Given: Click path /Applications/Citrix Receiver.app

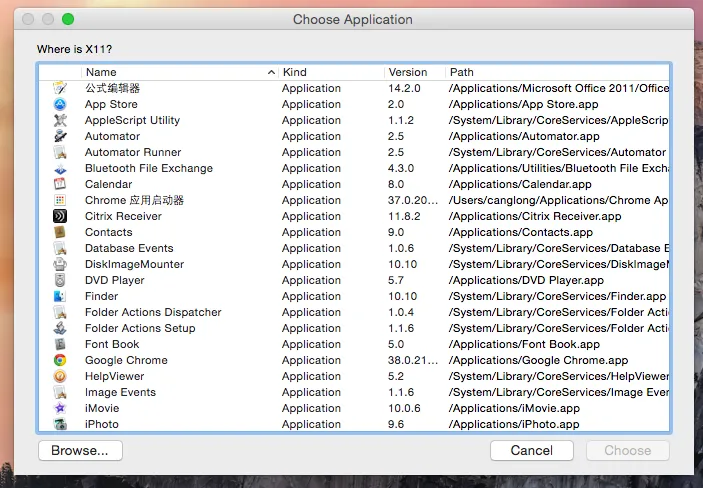Looking at the screenshot, I should [x=535, y=216].
